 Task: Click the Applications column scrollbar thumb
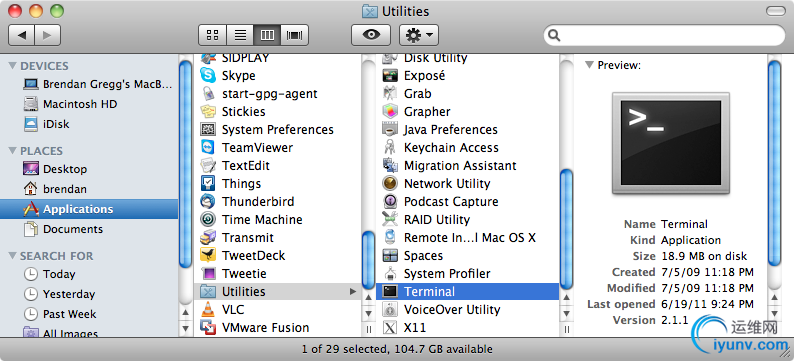[x=369, y=259]
